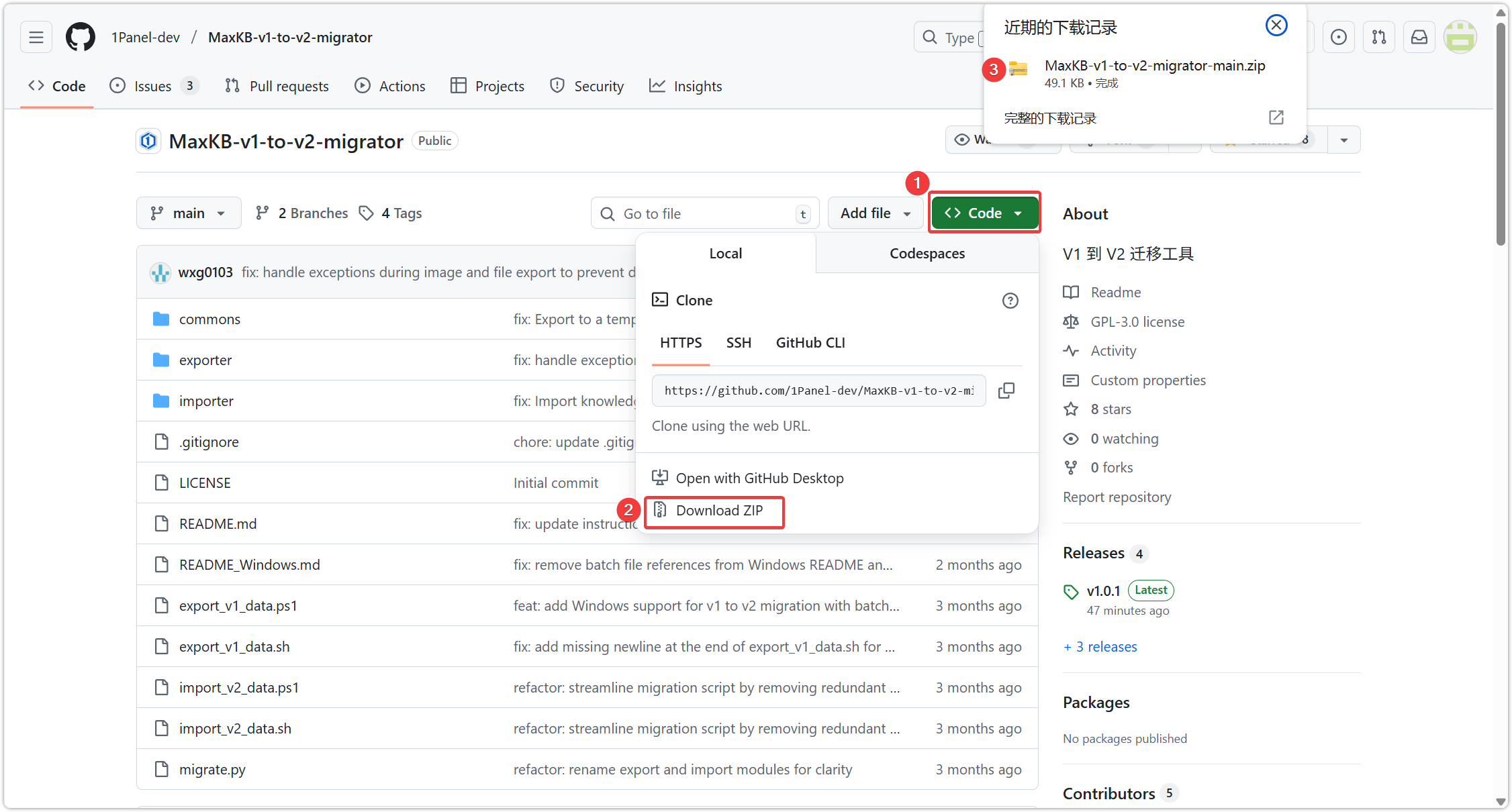
Task: Open the hamburger navigation menu
Action: click(x=36, y=37)
